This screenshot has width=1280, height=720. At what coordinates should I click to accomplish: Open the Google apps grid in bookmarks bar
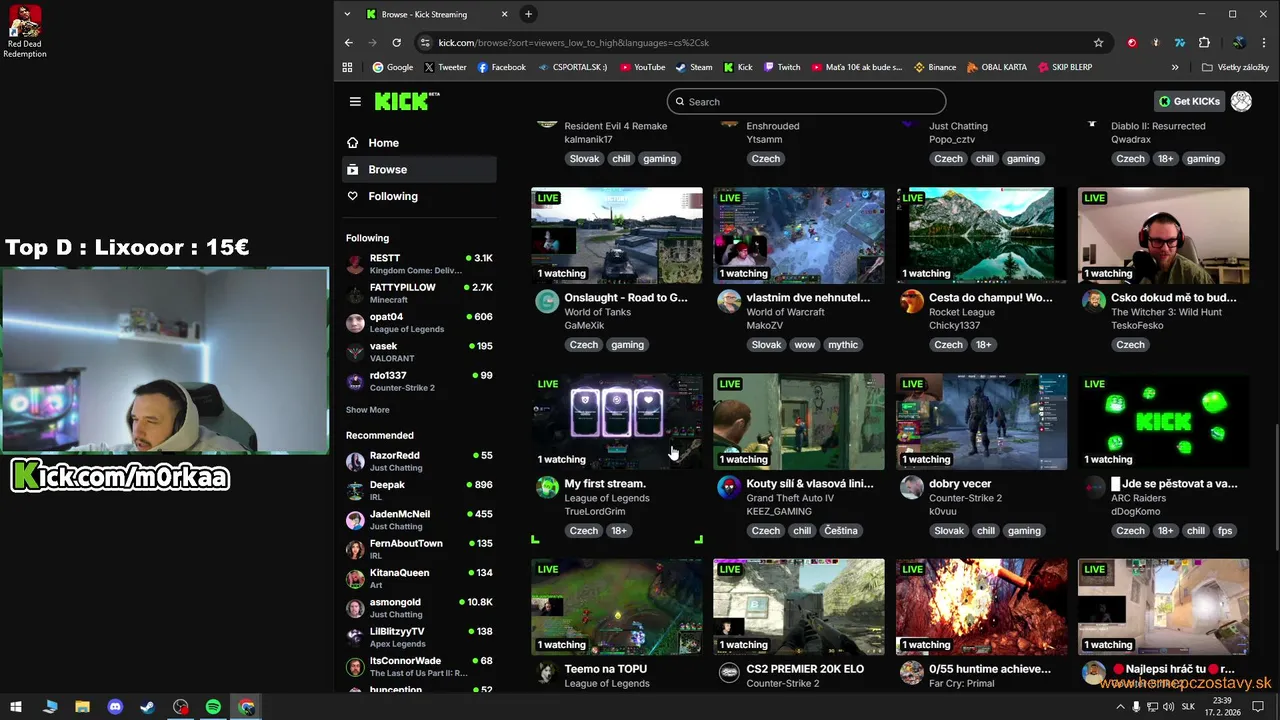point(347,67)
